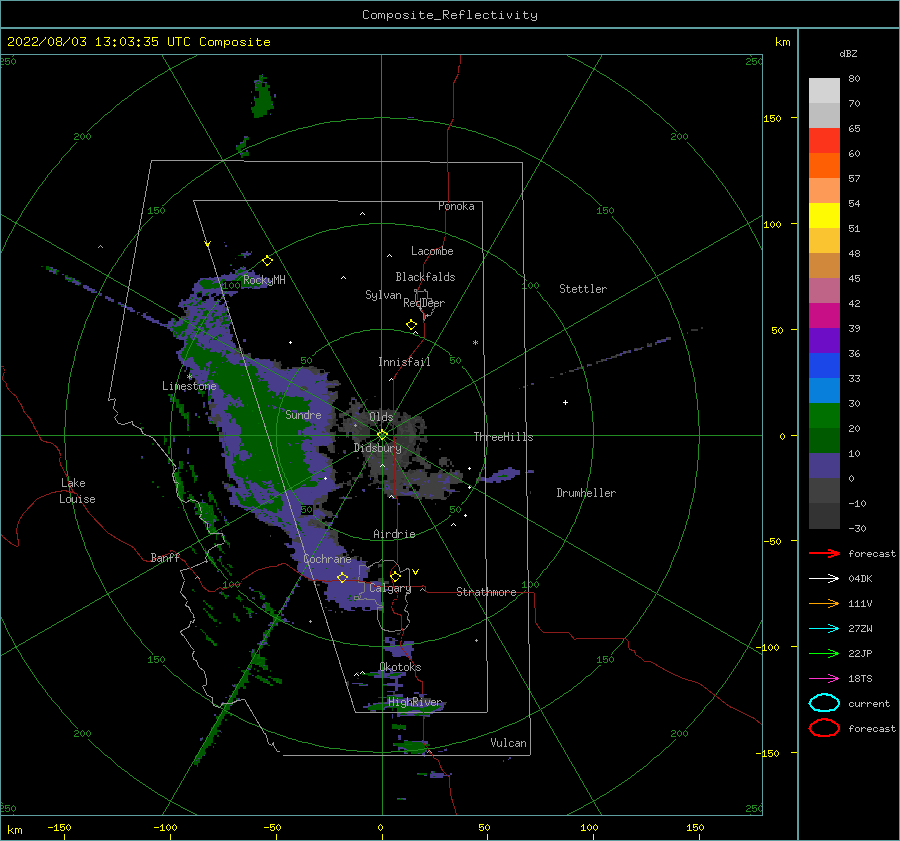Select the light gray 80 dBZ swatch
The width and height of the screenshot is (900, 841).
click(x=824, y=91)
